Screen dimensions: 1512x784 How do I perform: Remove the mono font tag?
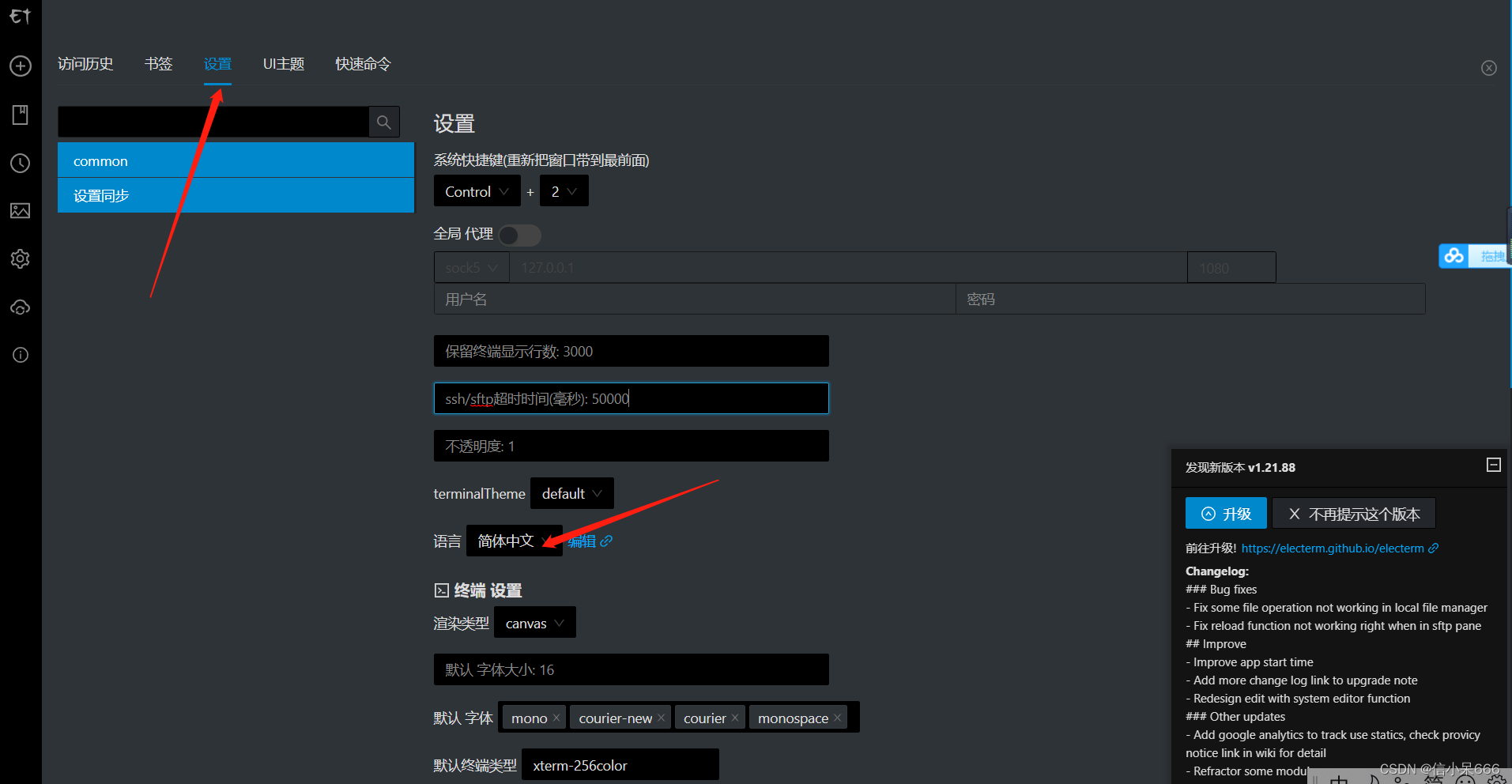click(x=556, y=718)
